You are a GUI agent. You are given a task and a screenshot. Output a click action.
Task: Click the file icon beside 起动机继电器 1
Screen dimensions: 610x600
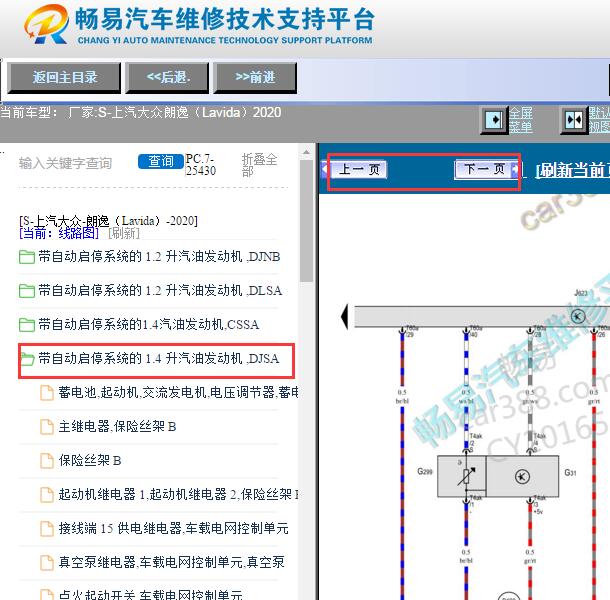point(47,495)
